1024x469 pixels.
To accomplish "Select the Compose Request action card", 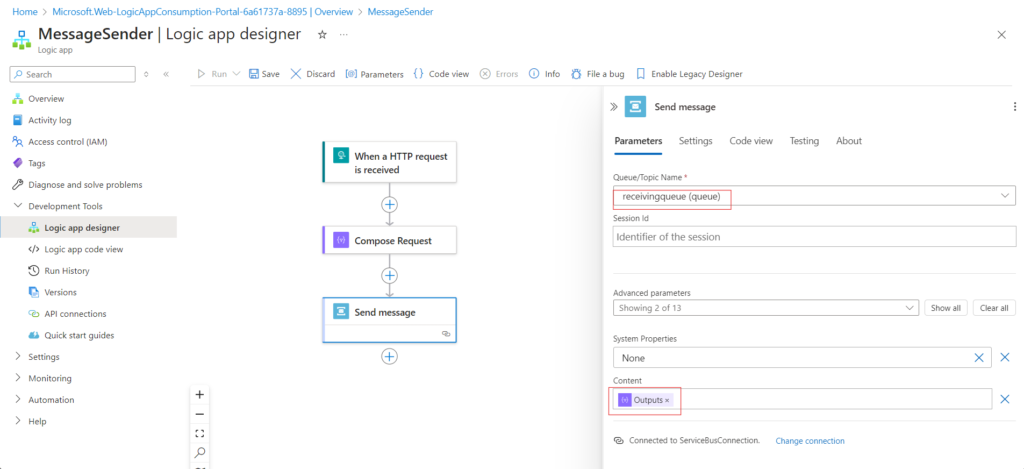I will (x=389, y=240).
